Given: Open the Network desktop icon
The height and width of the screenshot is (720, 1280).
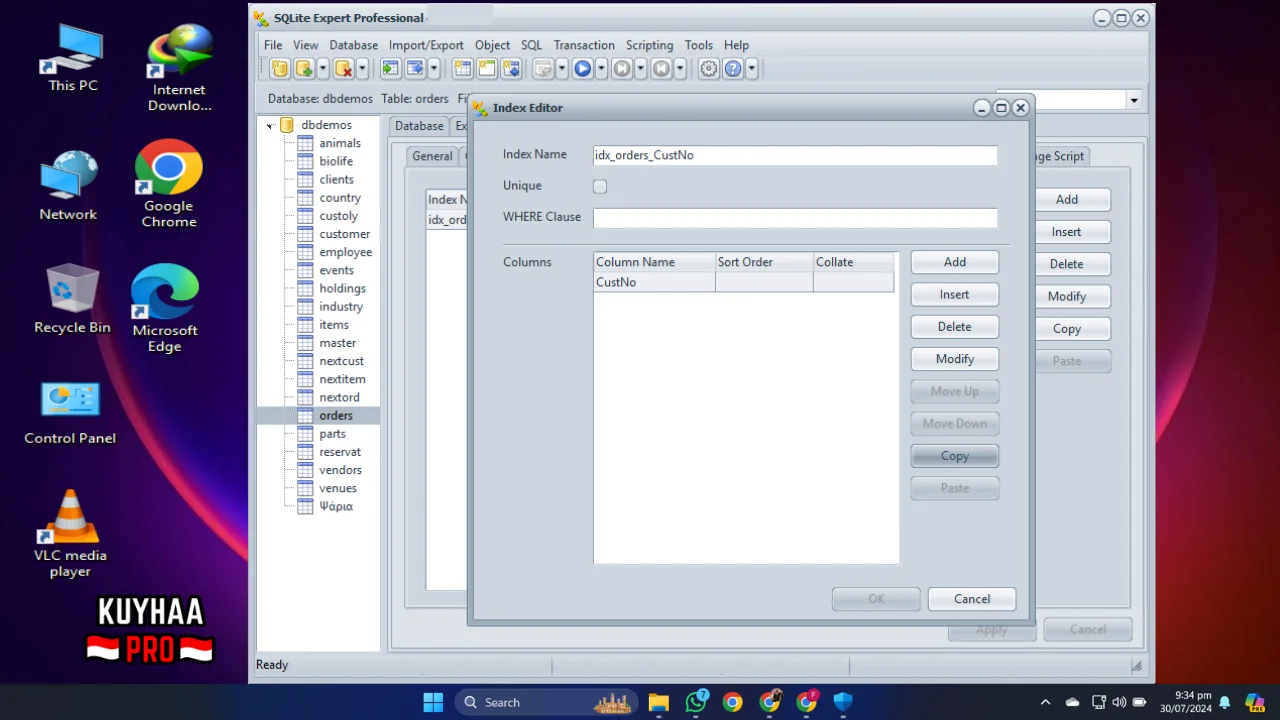Looking at the screenshot, I should (x=68, y=185).
